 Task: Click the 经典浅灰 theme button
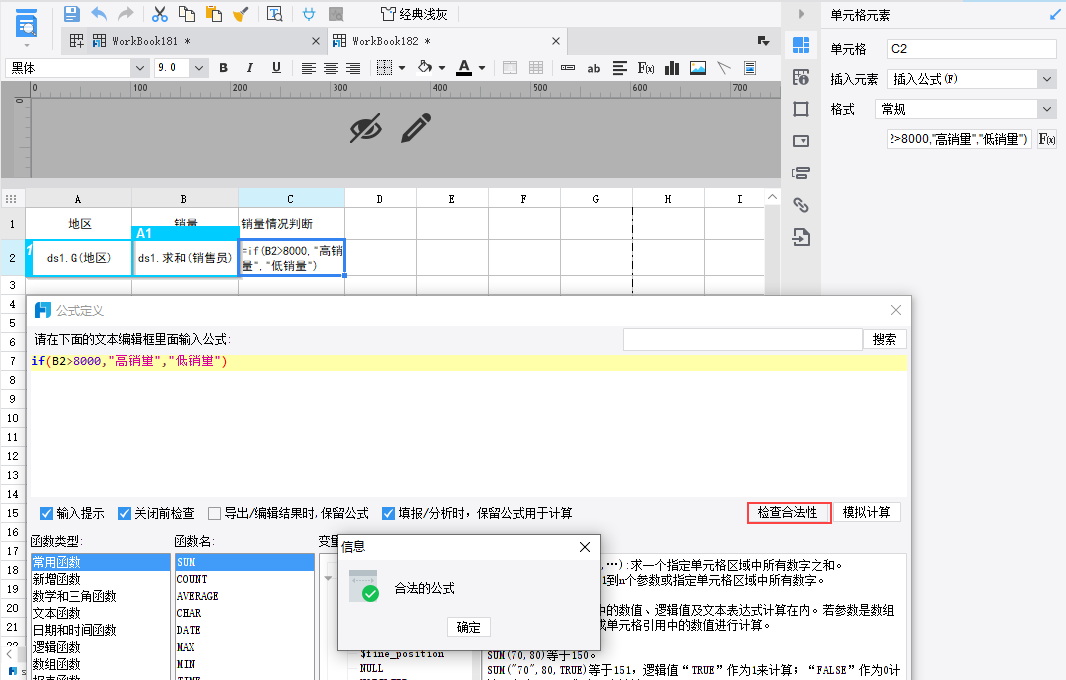click(x=414, y=14)
